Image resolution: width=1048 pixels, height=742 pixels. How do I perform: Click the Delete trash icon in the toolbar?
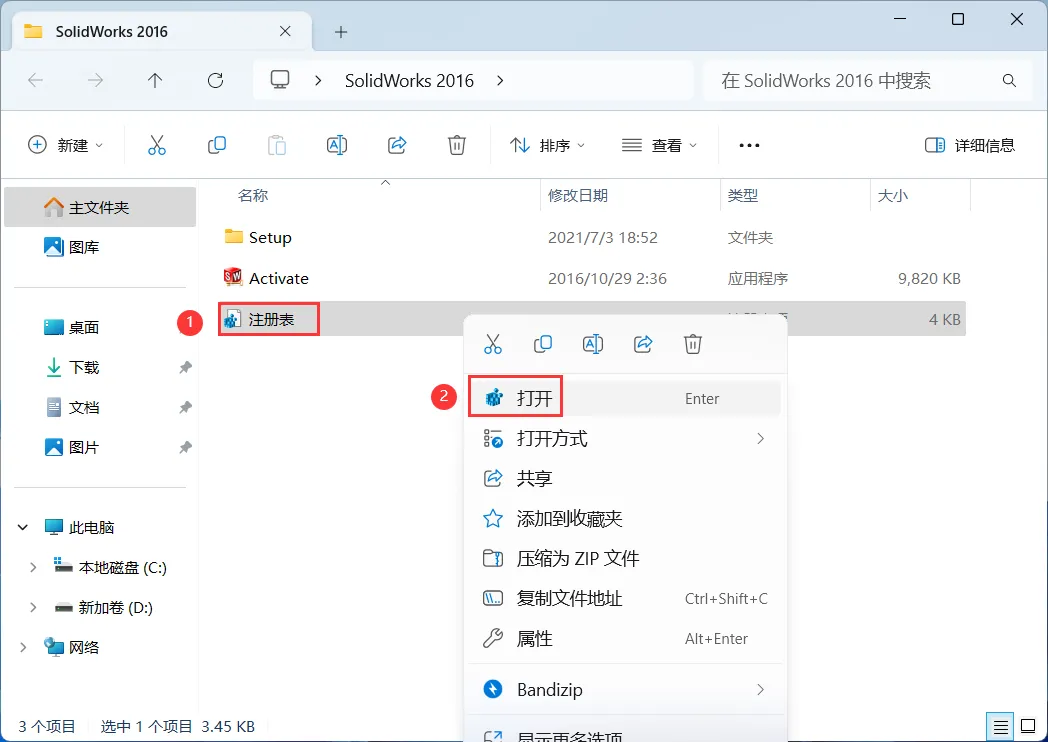(456, 145)
